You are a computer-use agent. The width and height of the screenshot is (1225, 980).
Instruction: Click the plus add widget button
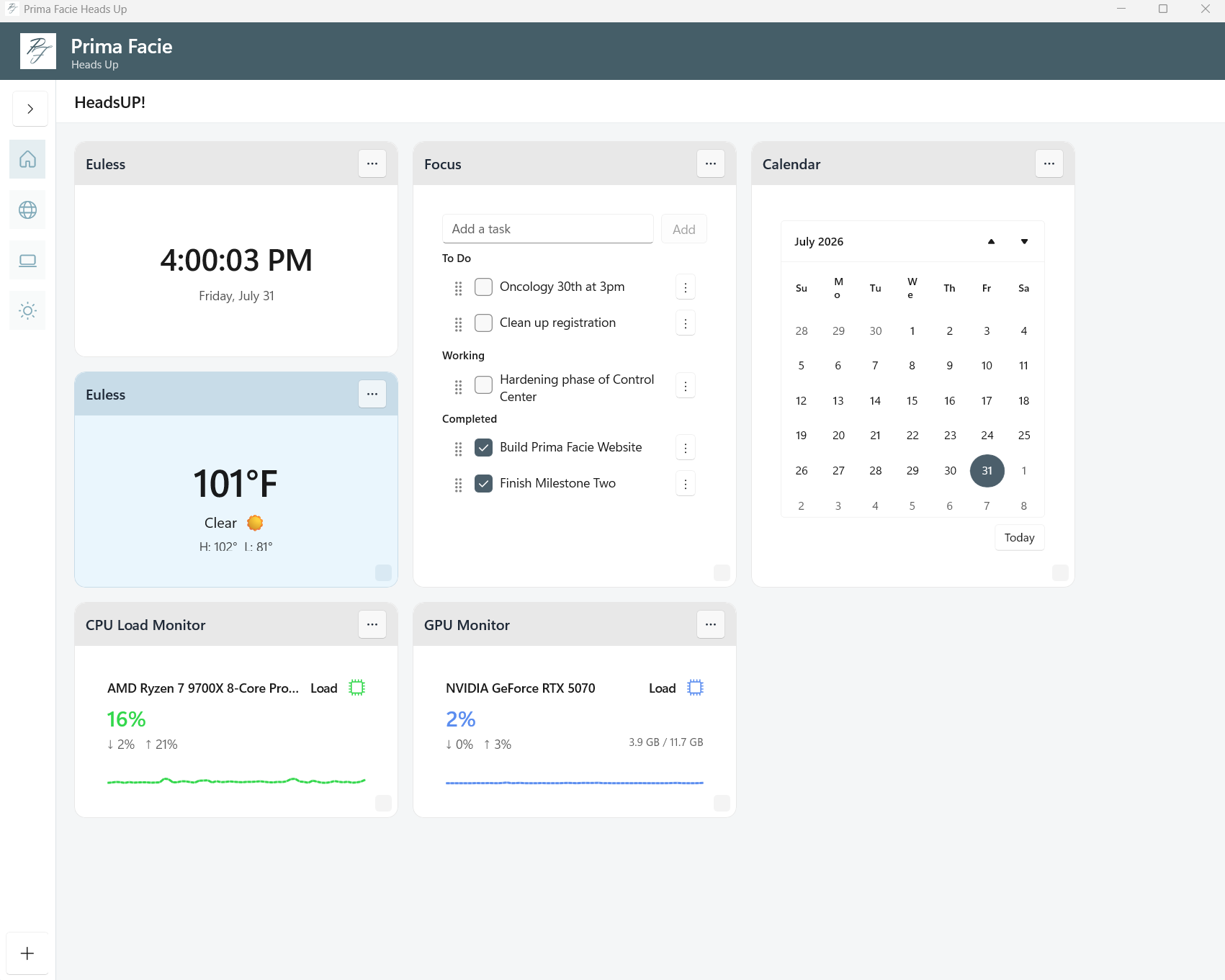point(27,953)
